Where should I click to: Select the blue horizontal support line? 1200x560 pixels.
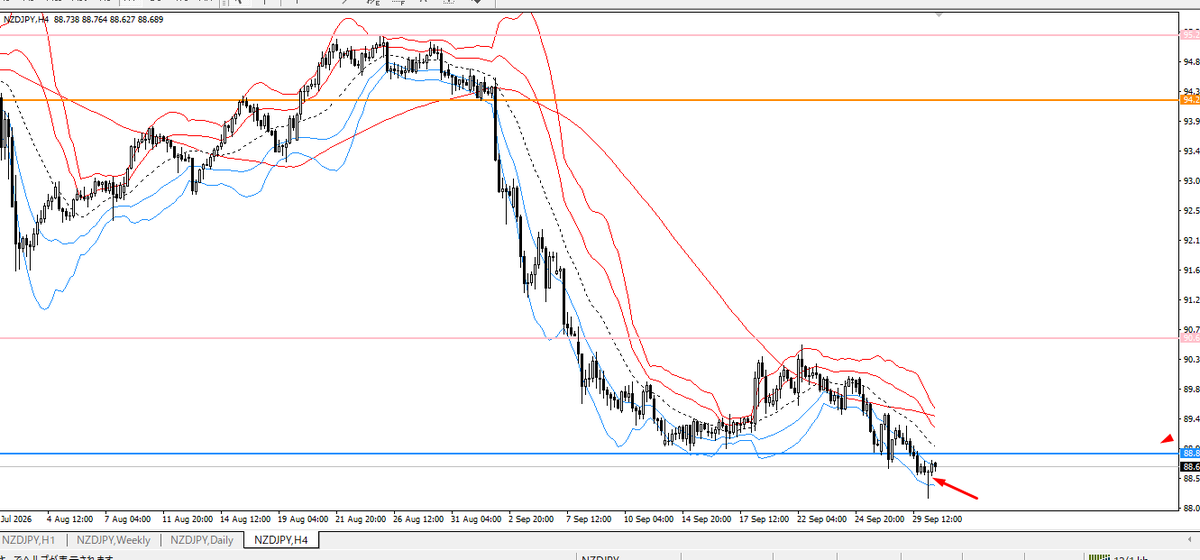[x=590, y=454]
